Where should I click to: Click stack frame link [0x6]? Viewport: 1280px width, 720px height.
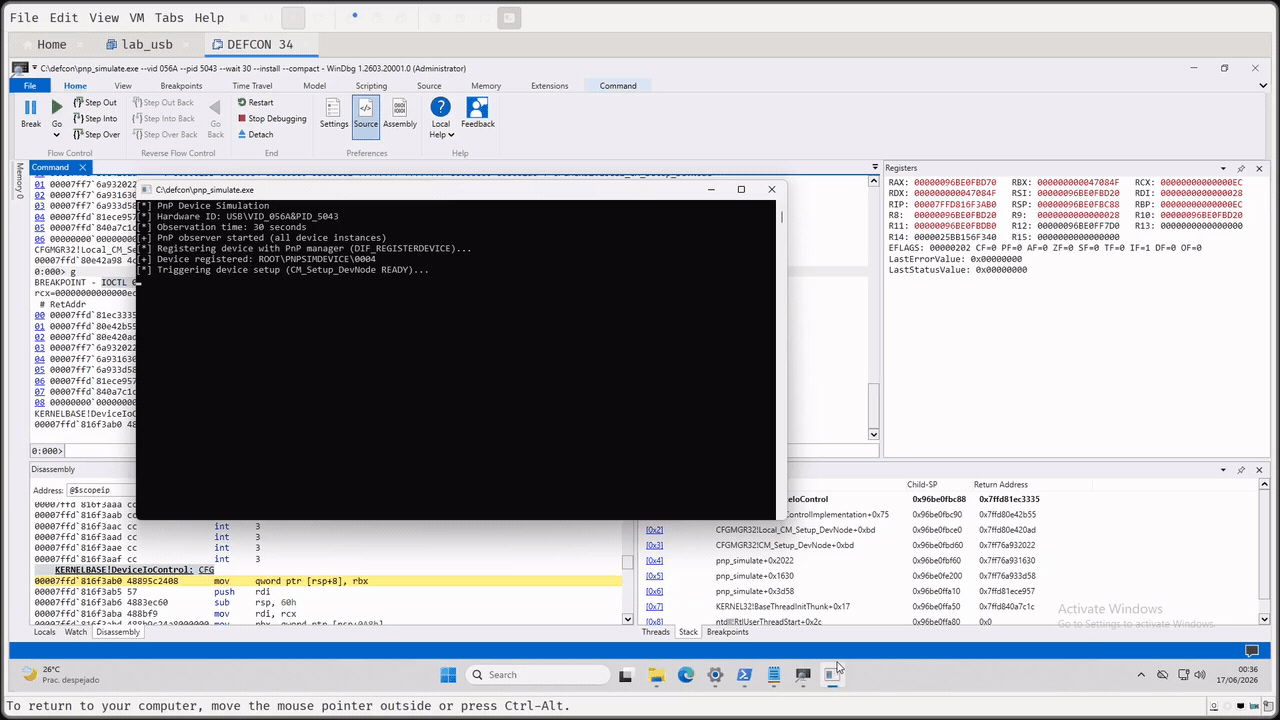[x=654, y=591]
